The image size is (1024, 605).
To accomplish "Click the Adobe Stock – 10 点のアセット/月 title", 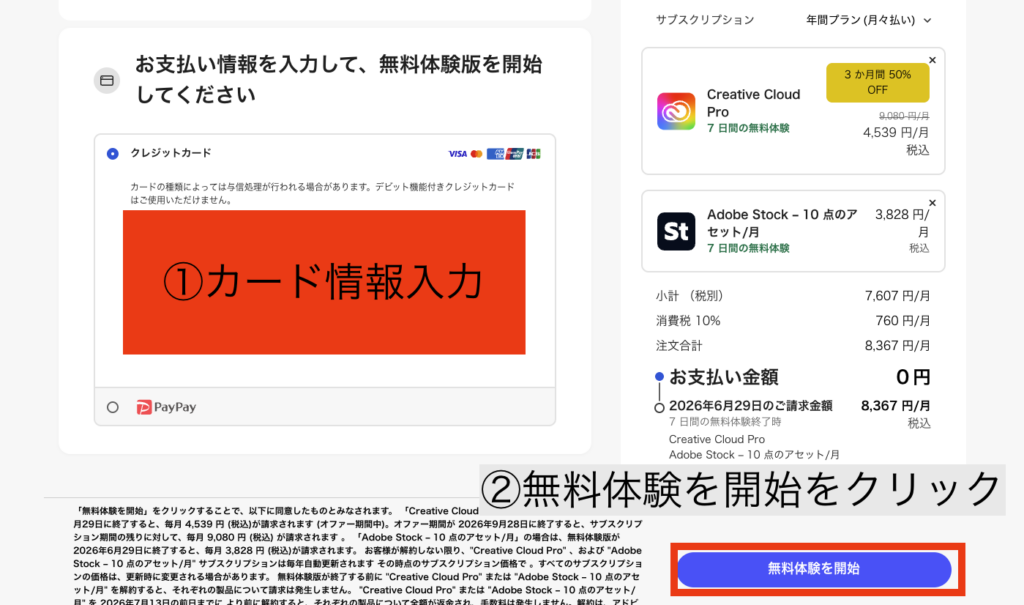I will (x=782, y=223).
